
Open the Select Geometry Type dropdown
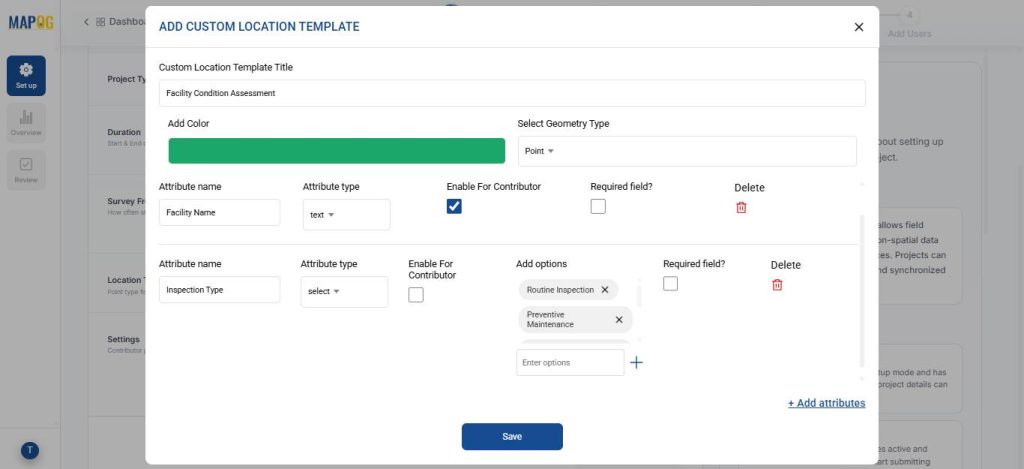[x=687, y=151]
